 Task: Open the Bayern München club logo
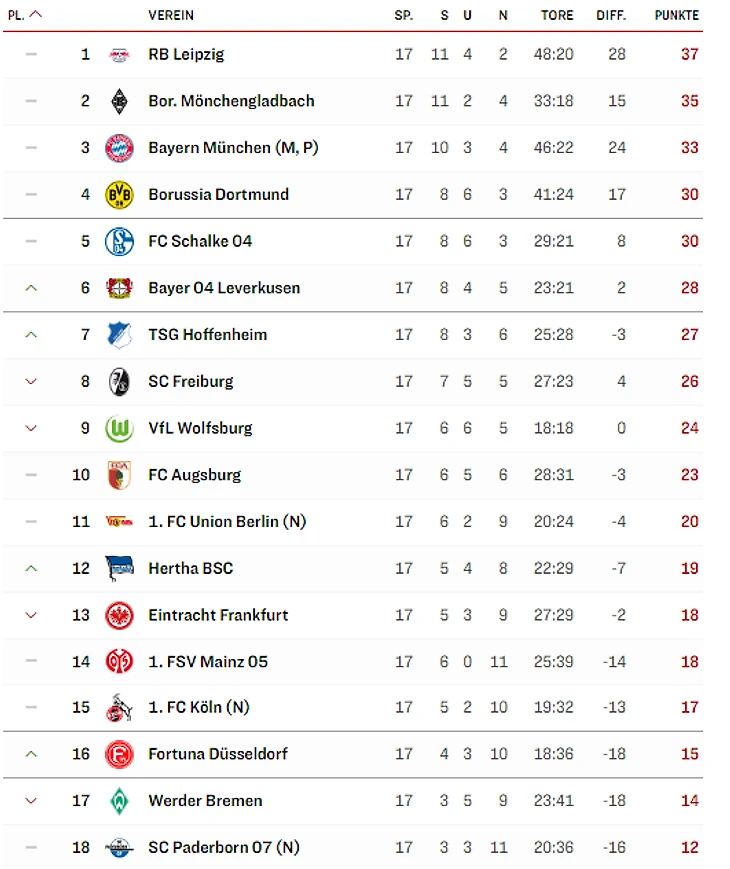(x=119, y=148)
